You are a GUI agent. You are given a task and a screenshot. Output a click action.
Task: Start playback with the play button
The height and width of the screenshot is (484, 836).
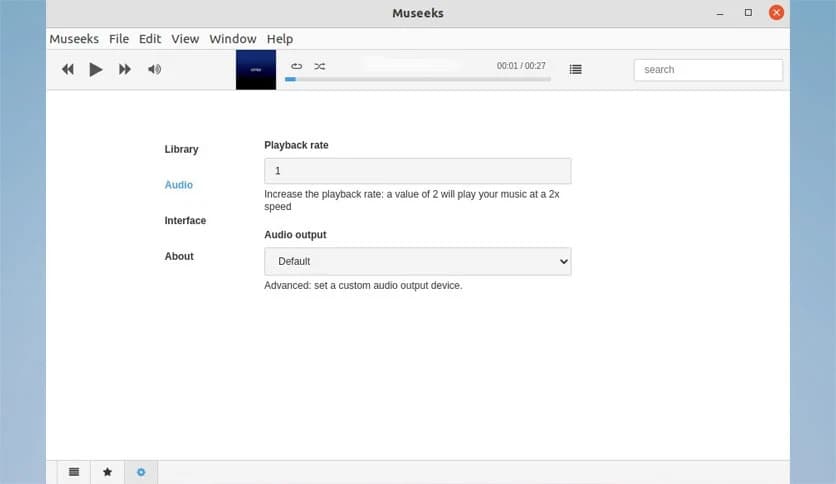(96, 69)
